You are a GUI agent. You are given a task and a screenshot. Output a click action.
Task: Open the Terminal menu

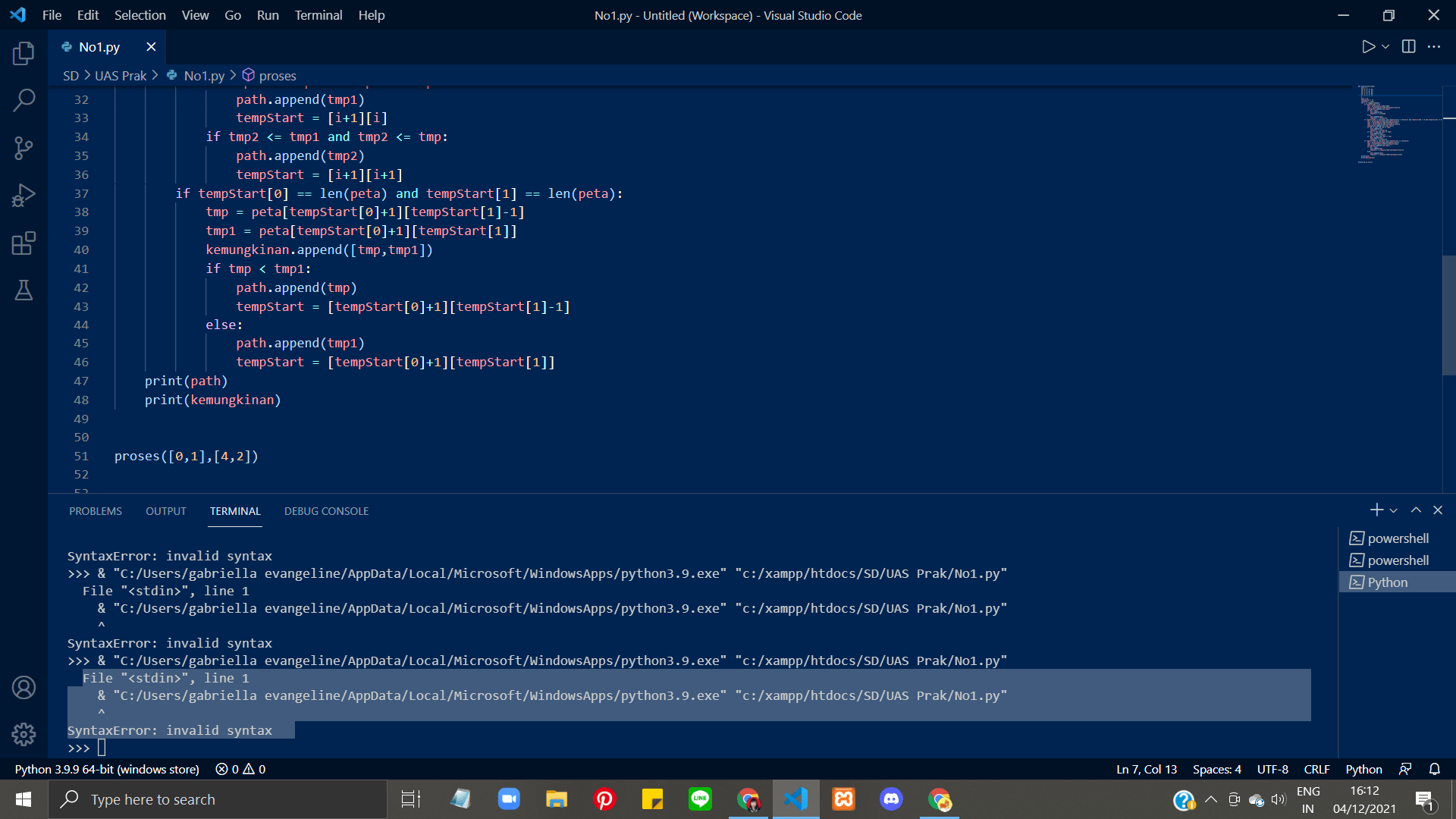(318, 15)
